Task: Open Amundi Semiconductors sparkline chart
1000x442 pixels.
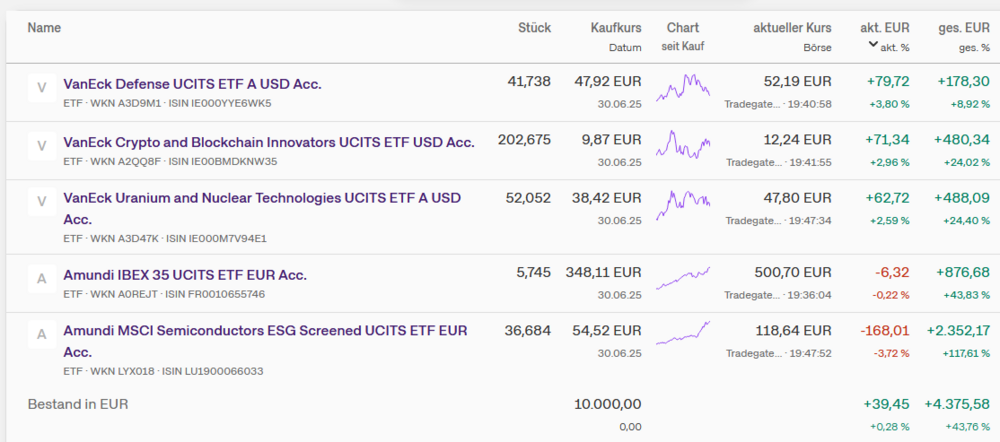Action: coord(683,334)
